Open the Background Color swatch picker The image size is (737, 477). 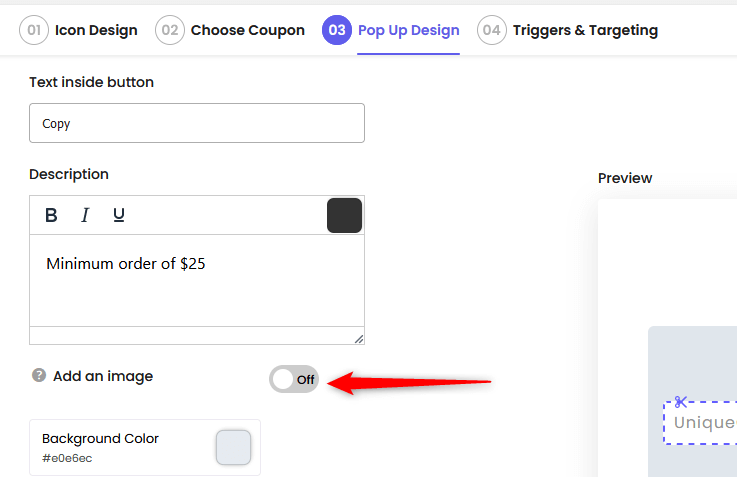pos(234,447)
